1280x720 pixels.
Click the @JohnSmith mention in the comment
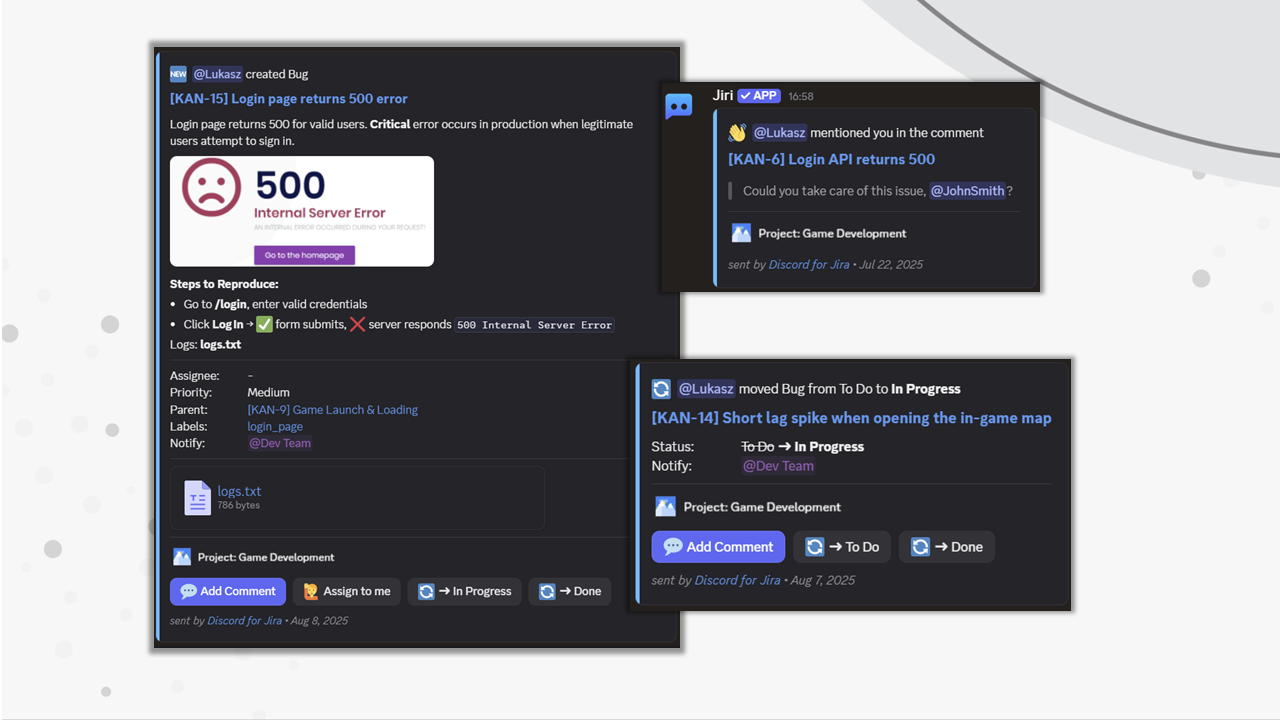(967, 190)
